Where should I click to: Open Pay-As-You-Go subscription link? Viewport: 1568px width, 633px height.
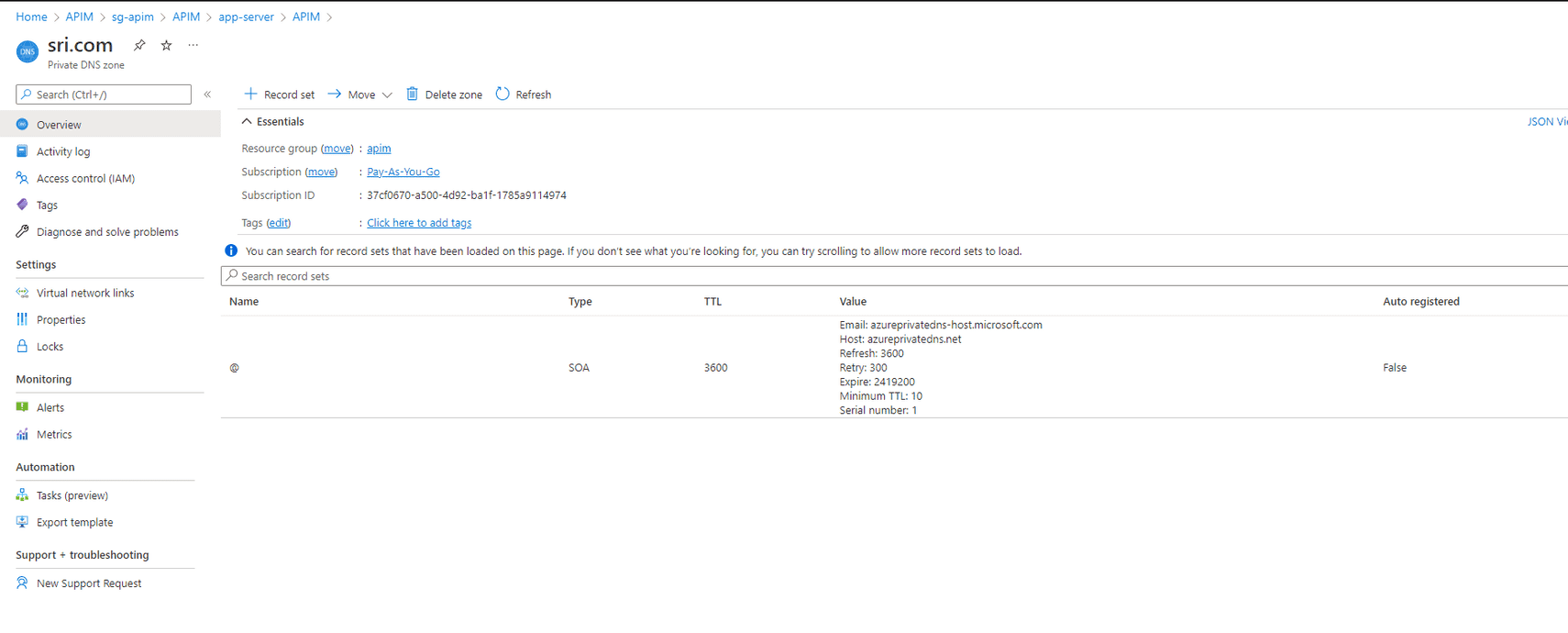(x=403, y=172)
